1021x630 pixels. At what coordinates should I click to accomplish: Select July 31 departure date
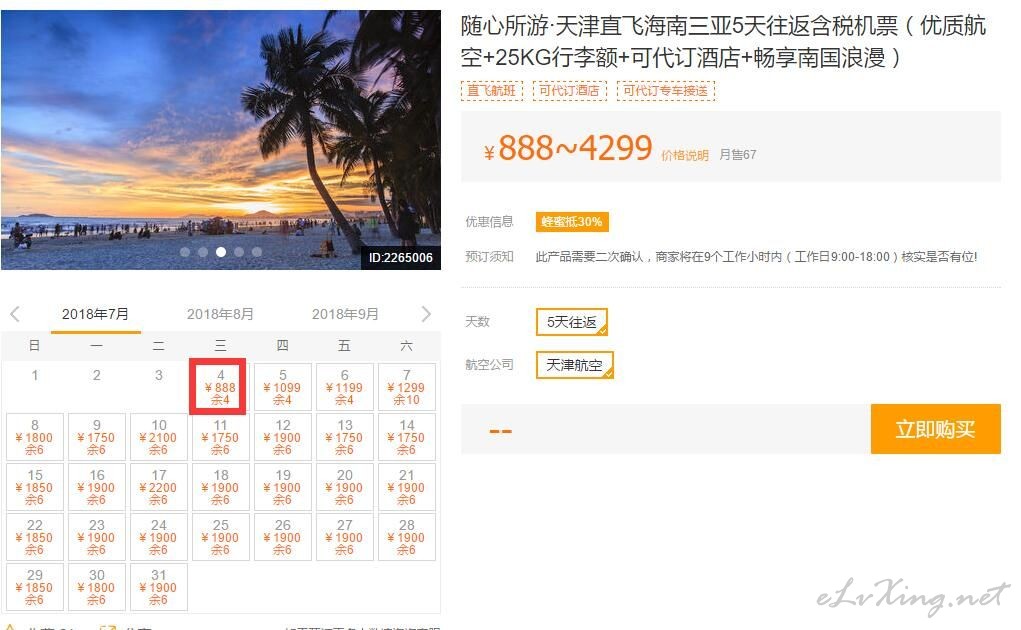coord(158,587)
